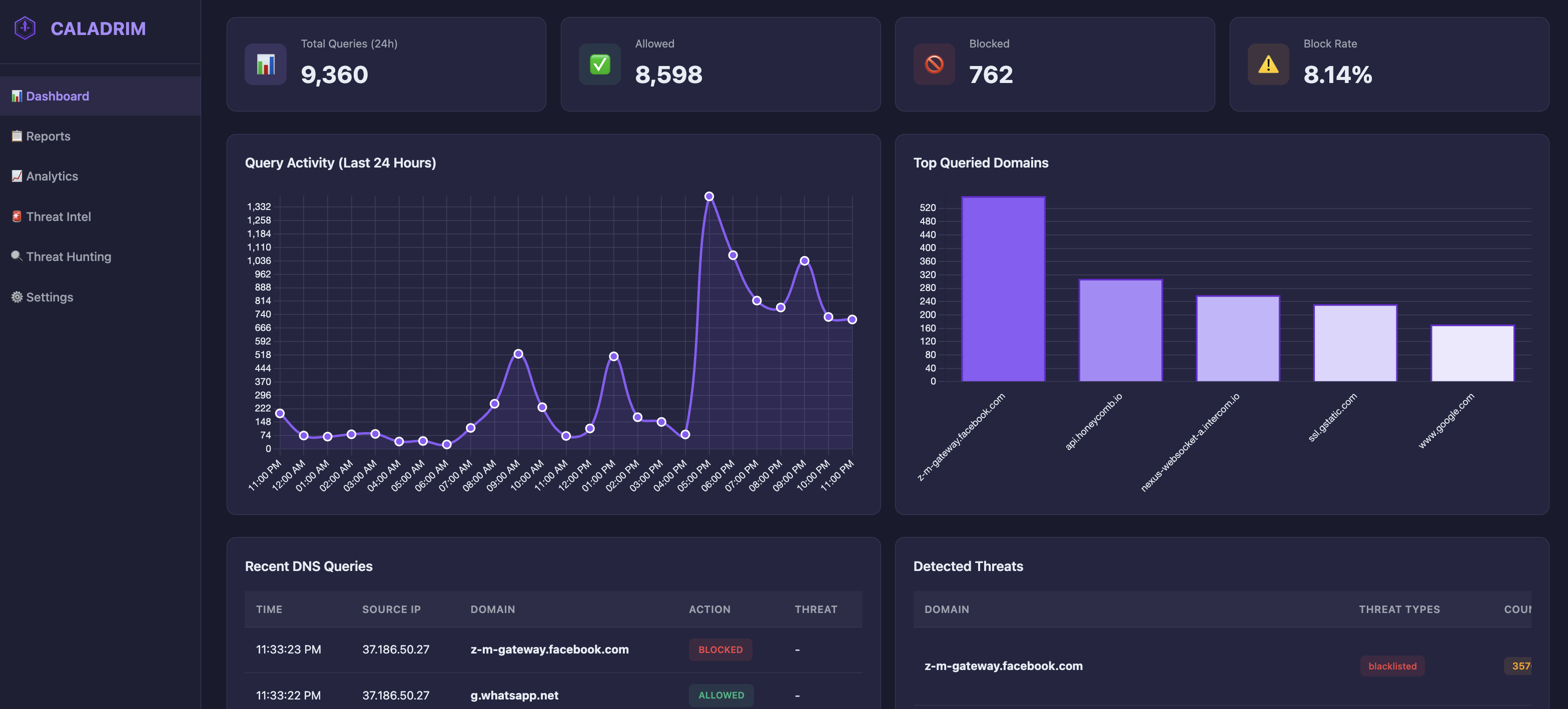Open Settings using the gear icon

pos(17,296)
